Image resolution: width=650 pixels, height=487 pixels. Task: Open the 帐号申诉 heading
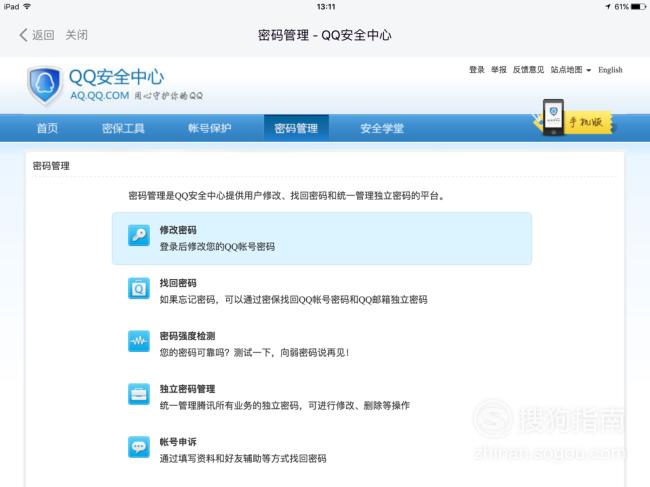tap(178, 442)
